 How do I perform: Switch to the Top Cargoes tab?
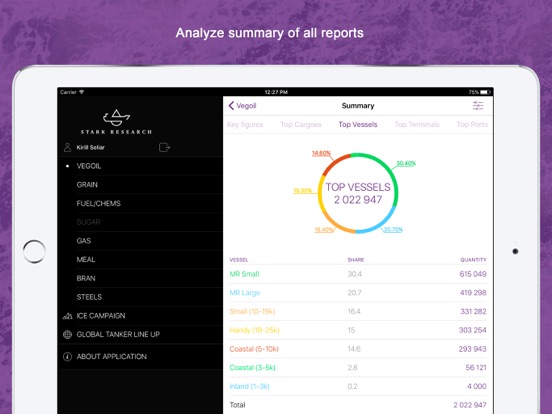tap(301, 124)
